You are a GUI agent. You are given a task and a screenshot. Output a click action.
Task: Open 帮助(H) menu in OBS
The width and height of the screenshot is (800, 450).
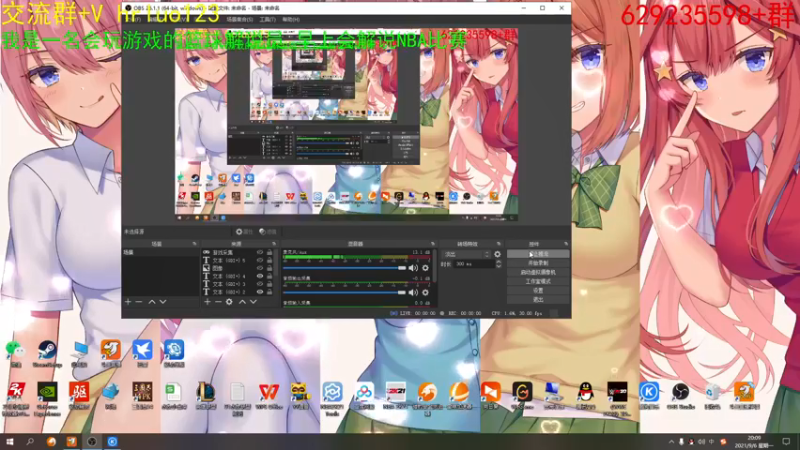(x=291, y=19)
